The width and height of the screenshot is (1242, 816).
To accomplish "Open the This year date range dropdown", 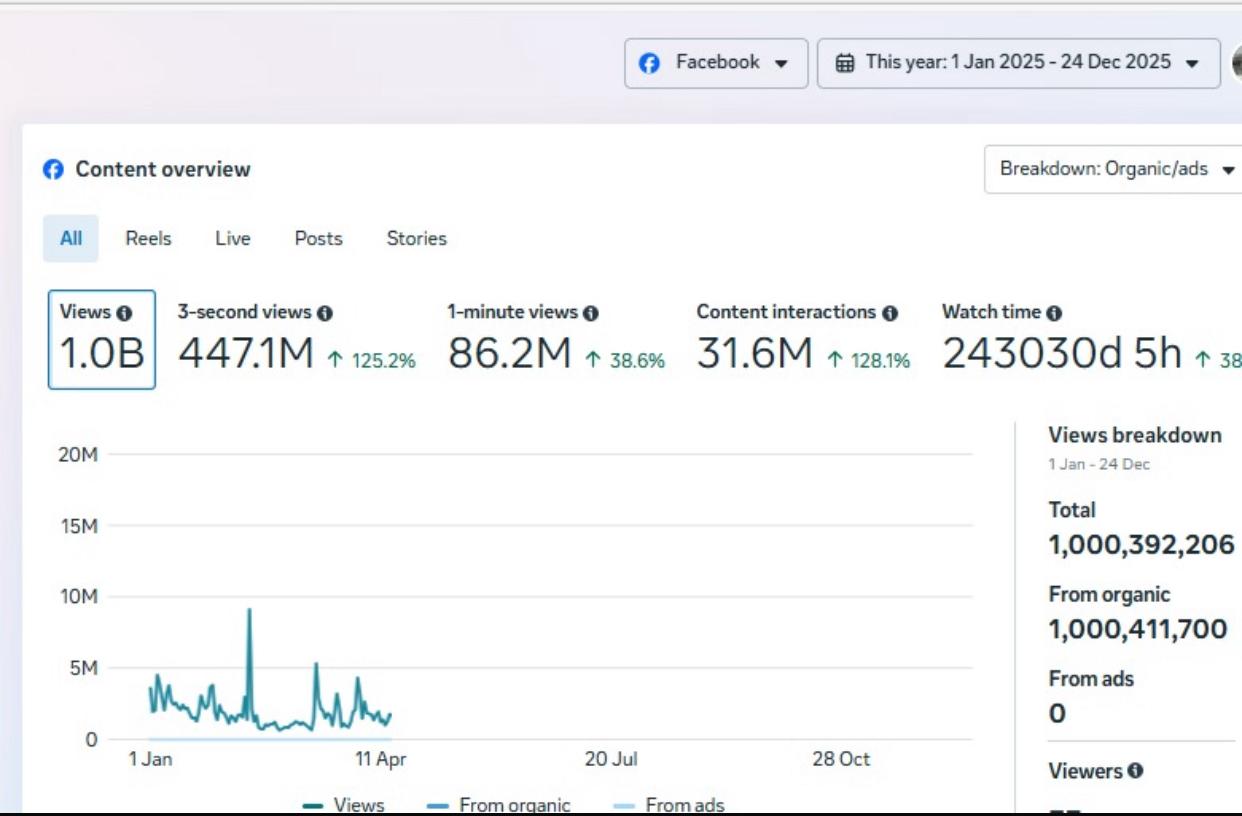I will coord(1018,63).
